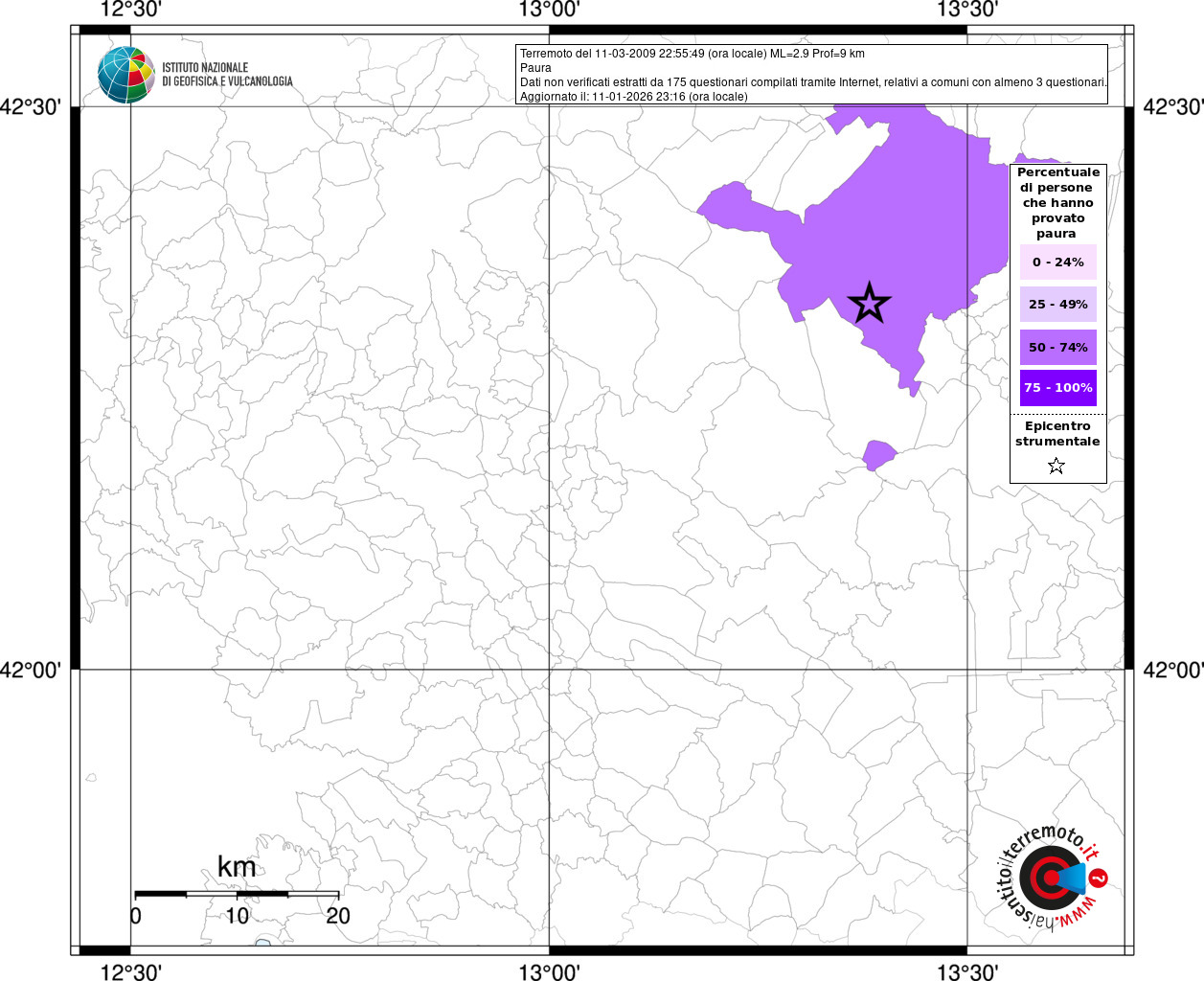Click the bottom axis label 13°00'
Viewport: 1204px width, 981px height.
click(549, 971)
